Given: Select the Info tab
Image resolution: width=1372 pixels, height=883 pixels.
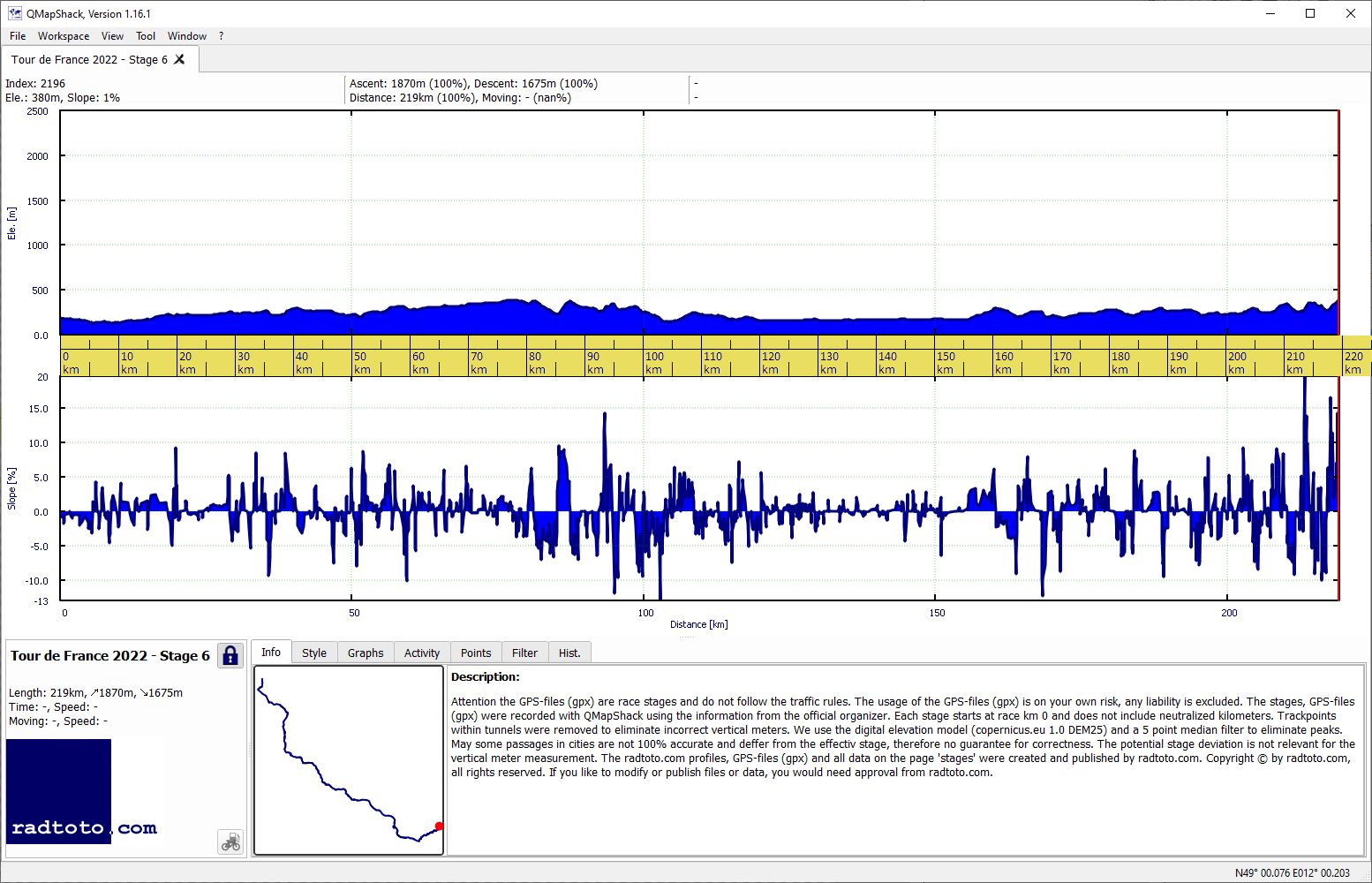Looking at the screenshot, I should (x=271, y=652).
